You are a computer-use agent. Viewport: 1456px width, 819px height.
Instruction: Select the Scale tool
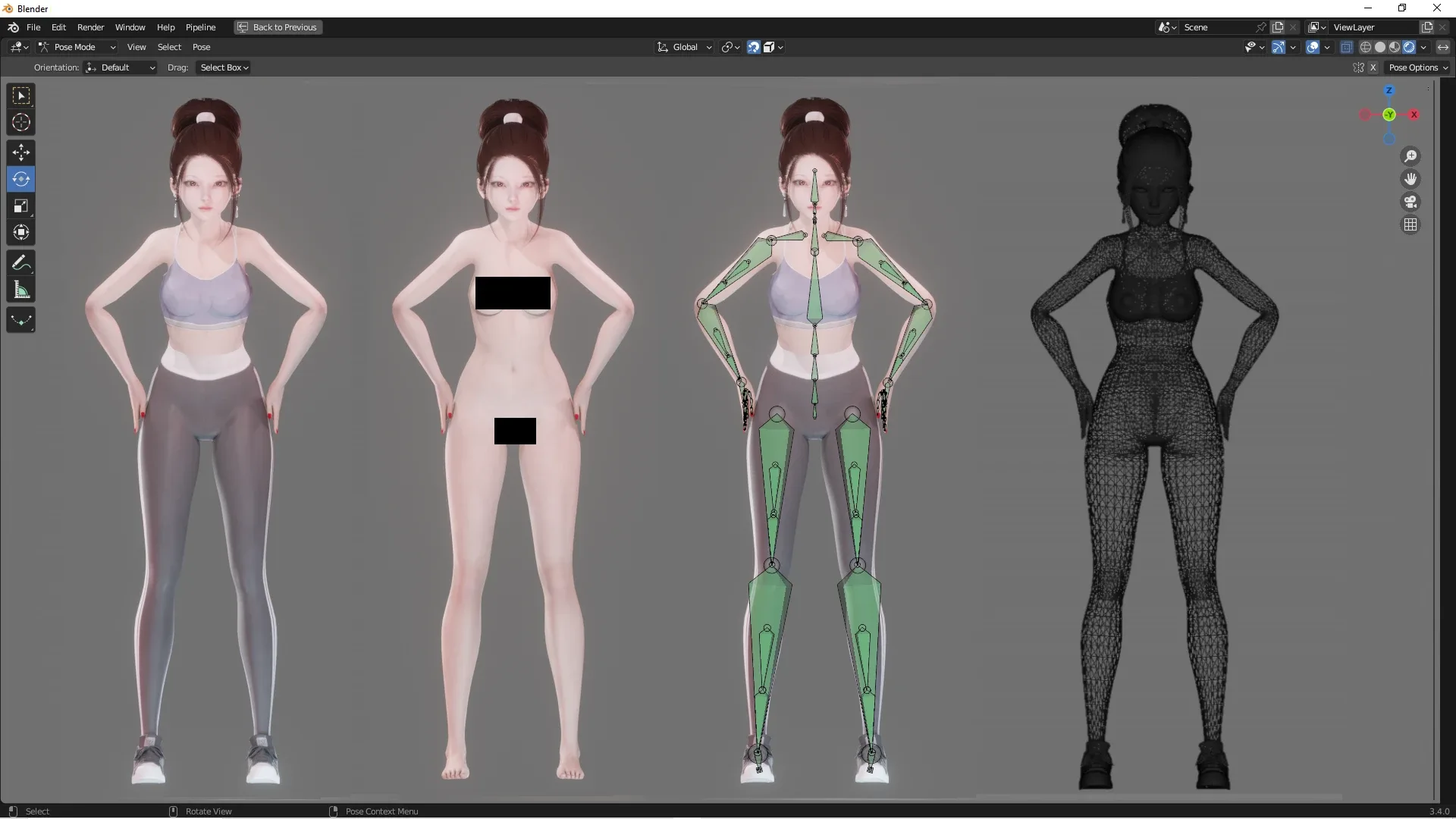point(20,206)
